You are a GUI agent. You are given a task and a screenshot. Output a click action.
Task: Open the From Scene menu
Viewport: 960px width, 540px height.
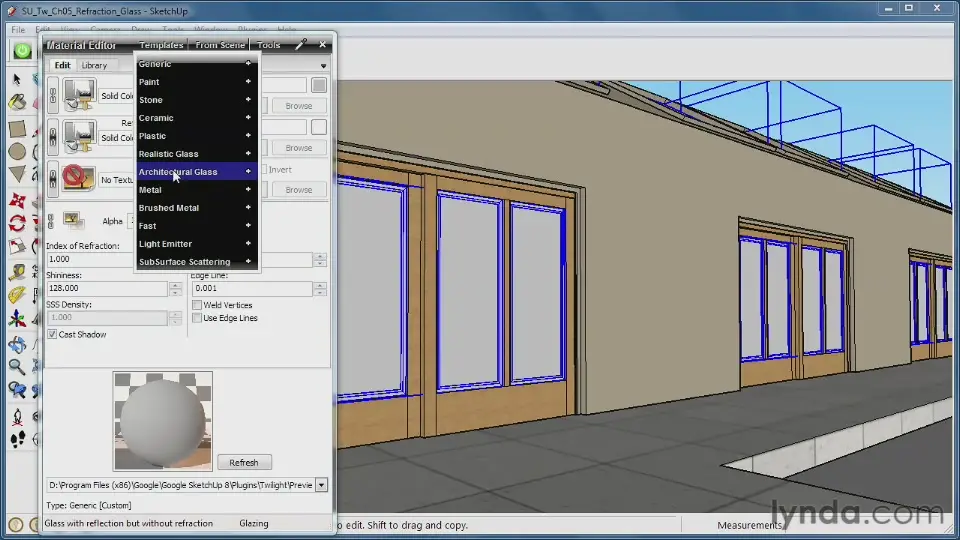220,45
